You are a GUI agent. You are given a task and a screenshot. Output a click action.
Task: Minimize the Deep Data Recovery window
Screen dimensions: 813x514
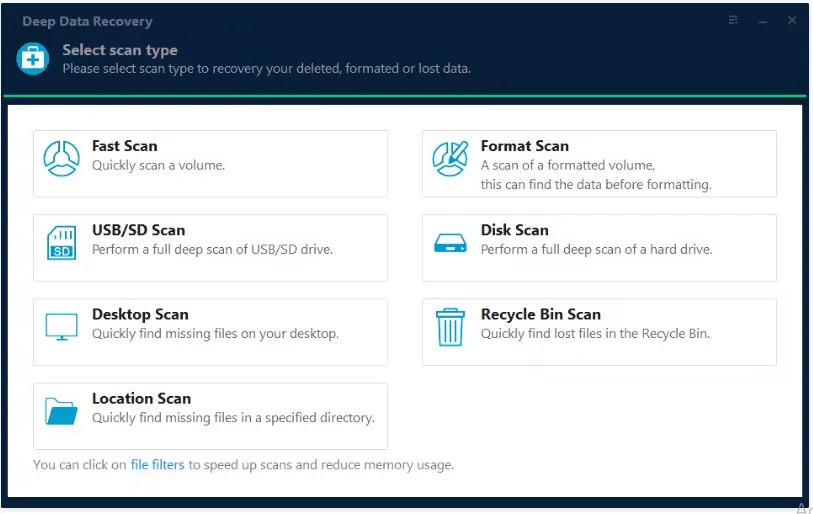(762, 21)
